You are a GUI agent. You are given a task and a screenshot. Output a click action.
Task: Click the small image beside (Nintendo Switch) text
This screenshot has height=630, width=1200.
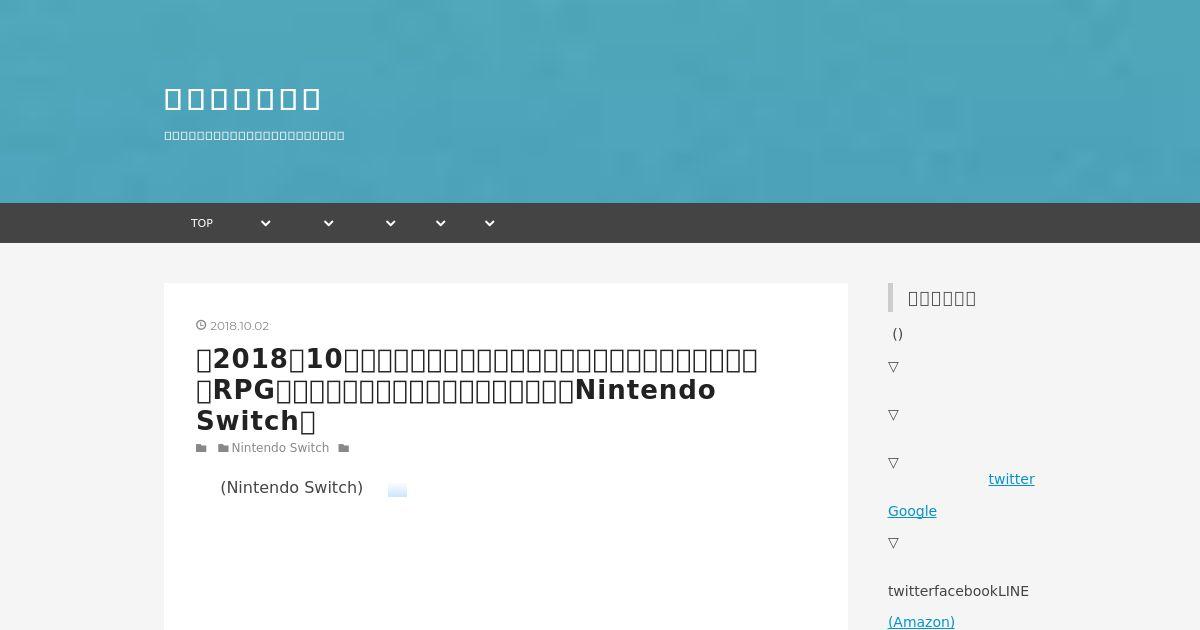pyautogui.click(x=397, y=490)
